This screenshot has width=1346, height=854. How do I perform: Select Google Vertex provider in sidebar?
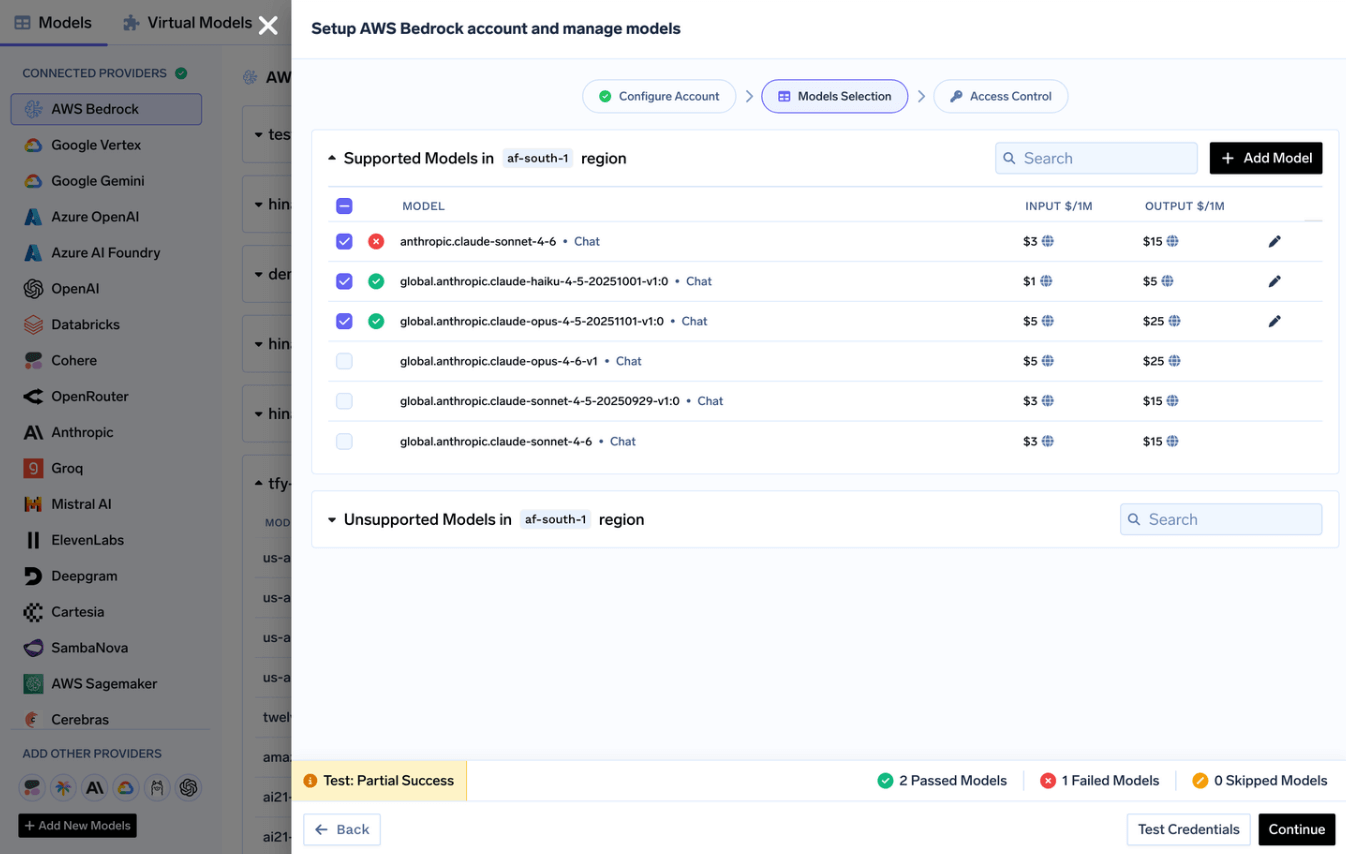coord(106,145)
